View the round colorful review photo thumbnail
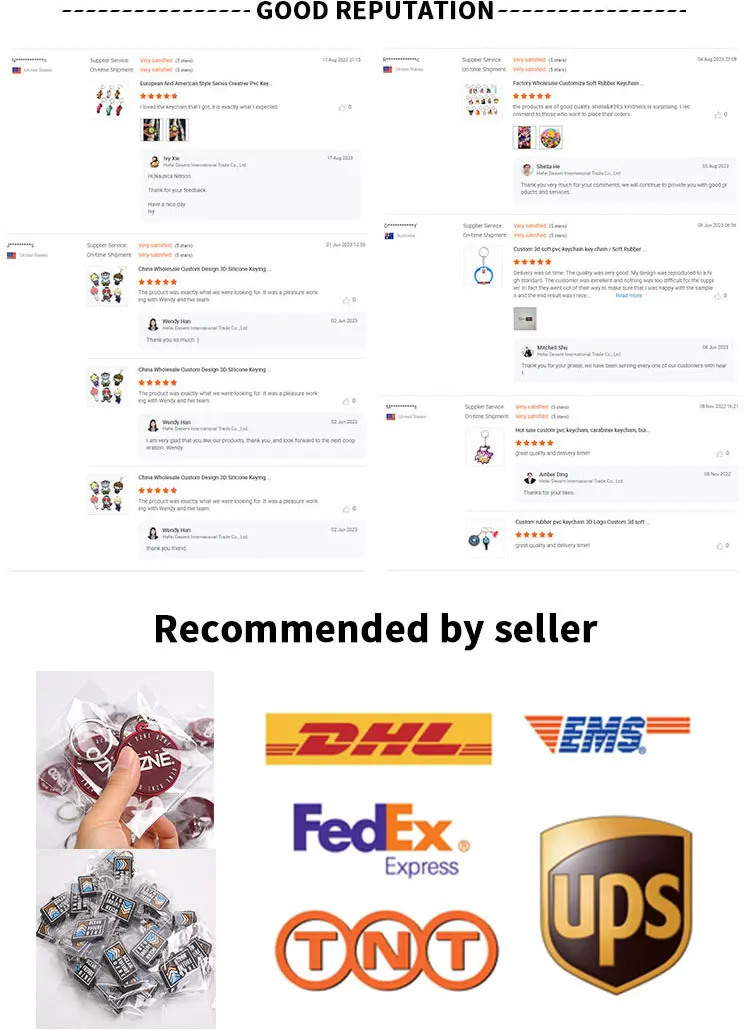 click(550, 138)
